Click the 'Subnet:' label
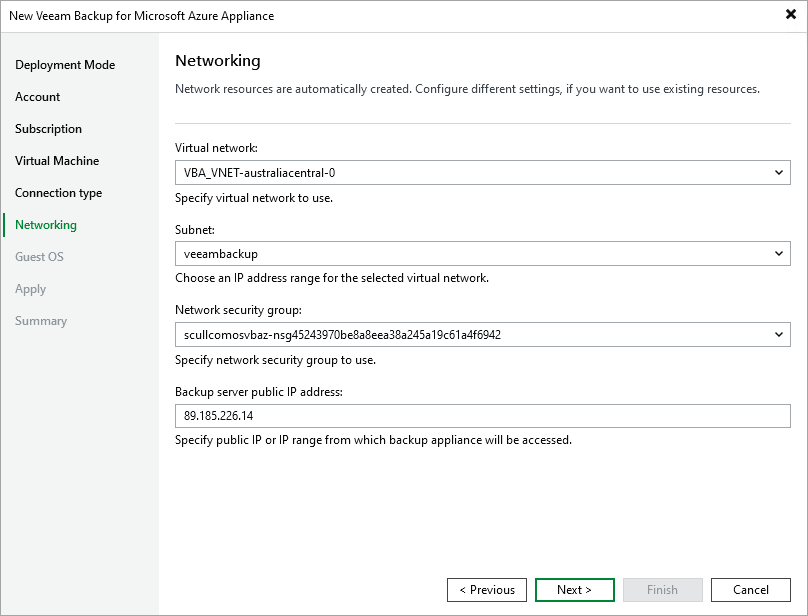Image resolution: width=808 pixels, height=616 pixels. [195, 230]
